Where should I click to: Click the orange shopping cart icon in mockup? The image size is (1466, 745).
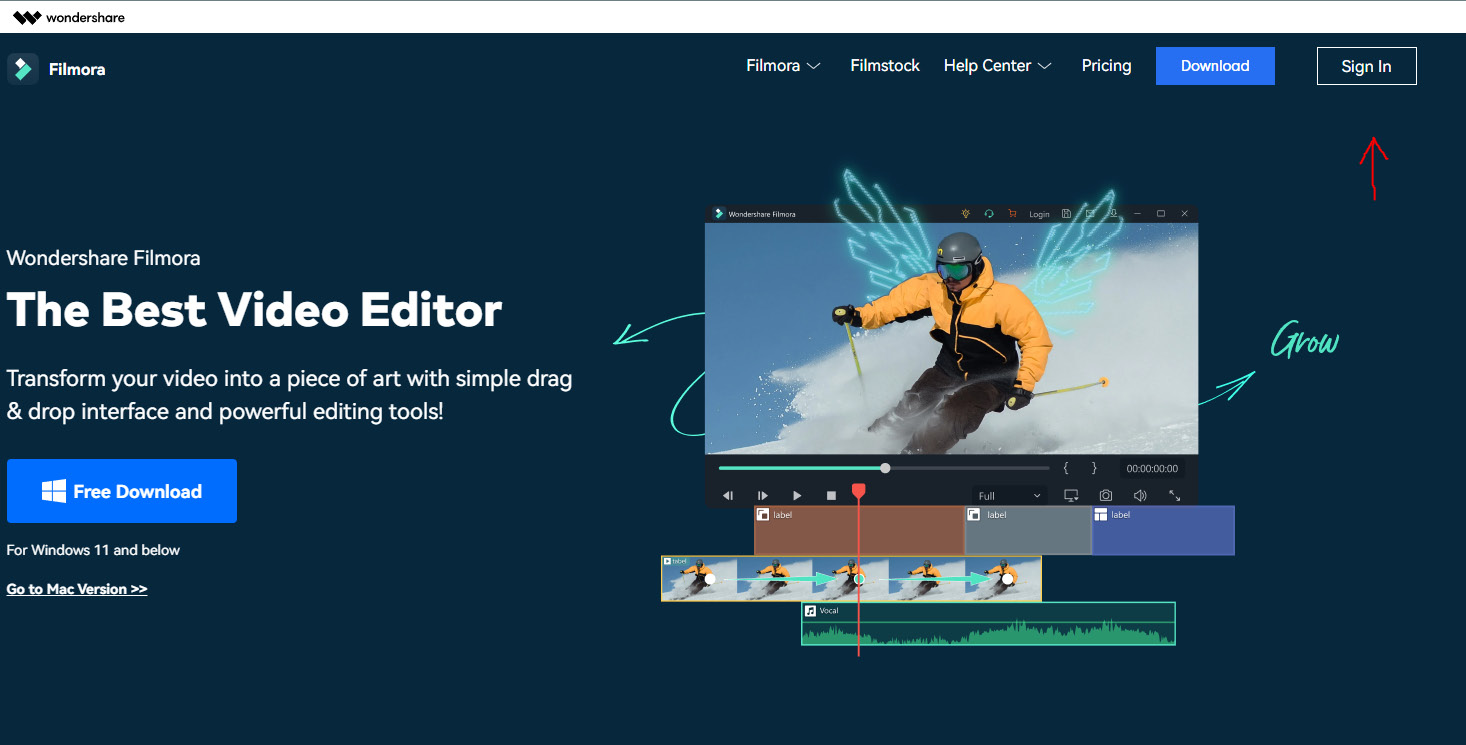tap(1012, 214)
